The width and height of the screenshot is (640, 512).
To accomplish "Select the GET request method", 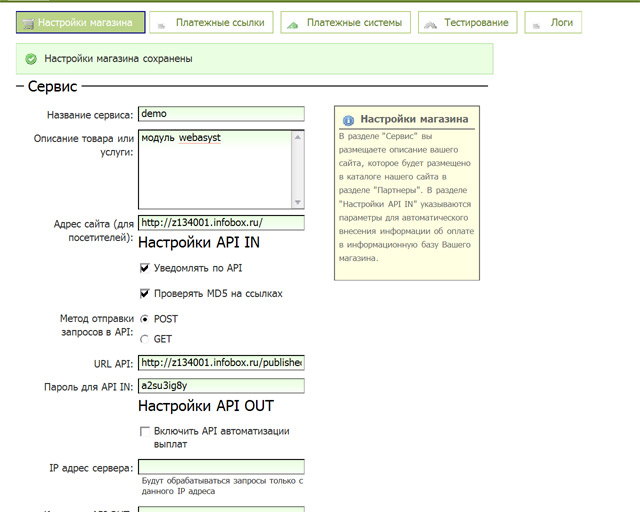I will point(144,339).
